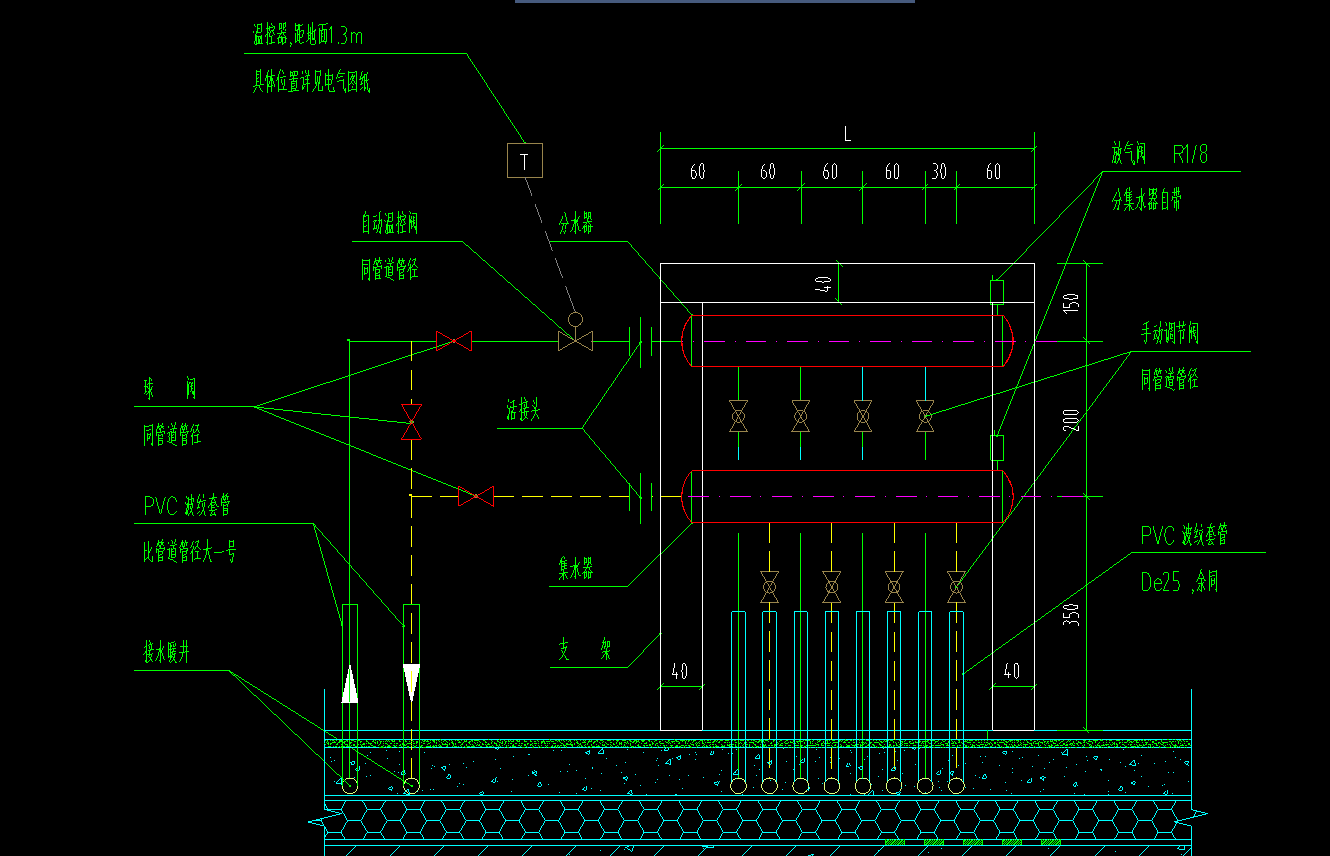Select the thermostat T box symbol
1330x856 pixels.
click(x=525, y=160)
